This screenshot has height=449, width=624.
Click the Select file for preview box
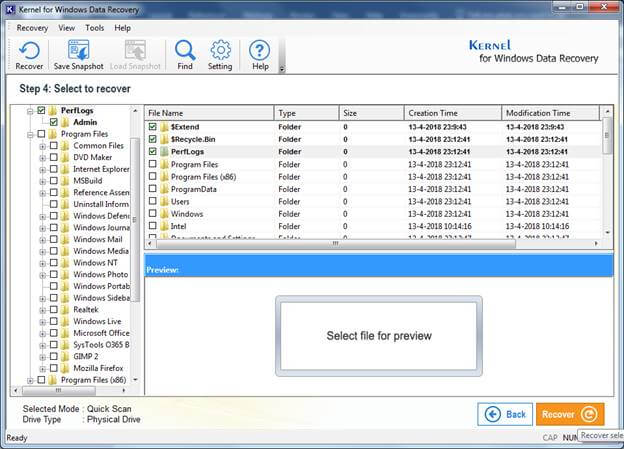[x=379, y=336]
